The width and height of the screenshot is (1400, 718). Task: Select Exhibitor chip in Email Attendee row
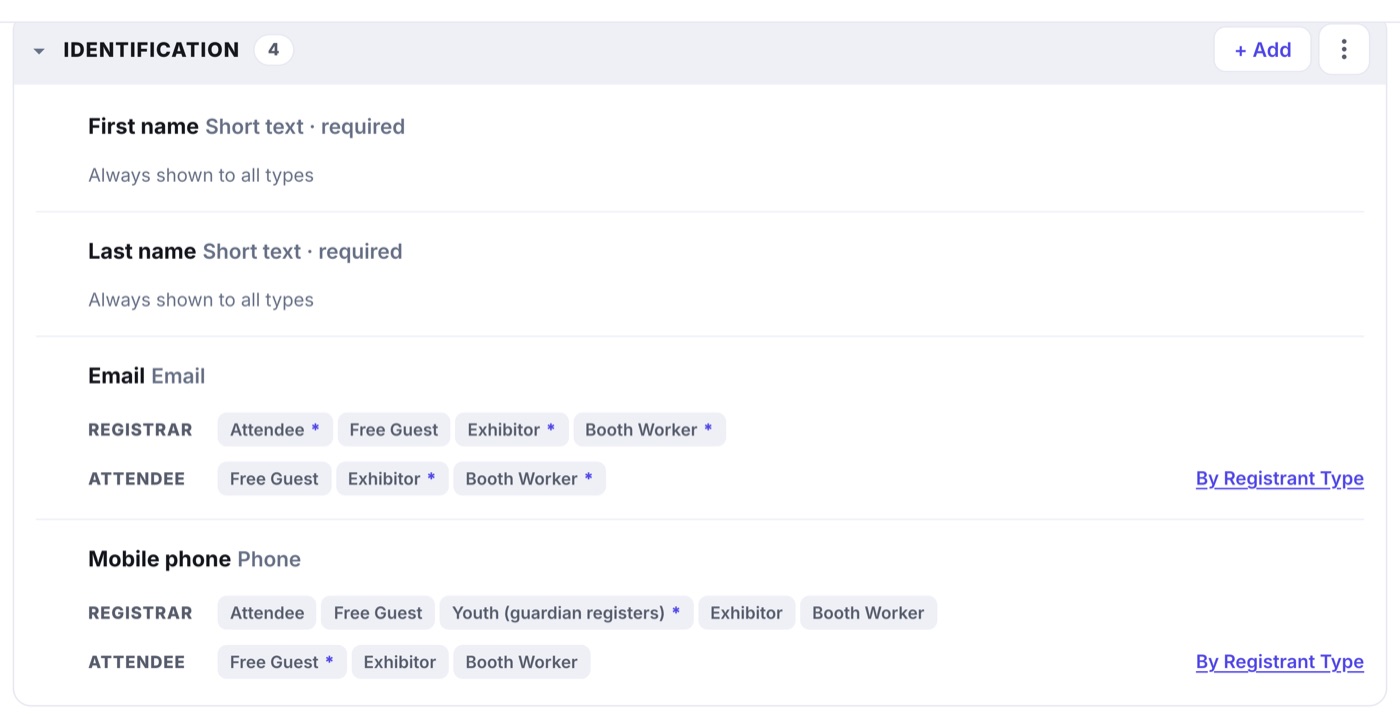pyautogui.click(x=392, y=479)
